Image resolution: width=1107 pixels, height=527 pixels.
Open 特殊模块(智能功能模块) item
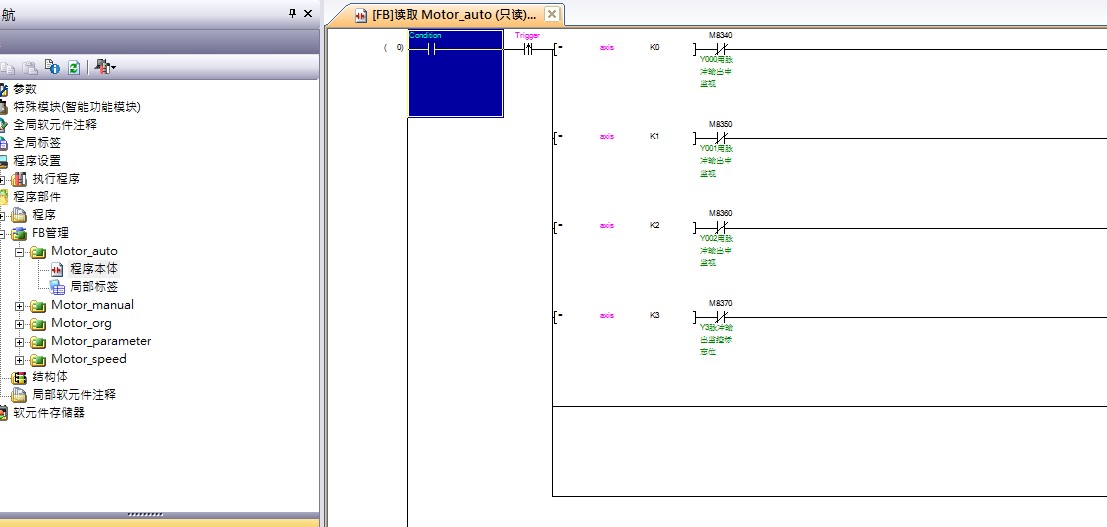(76, 107)
